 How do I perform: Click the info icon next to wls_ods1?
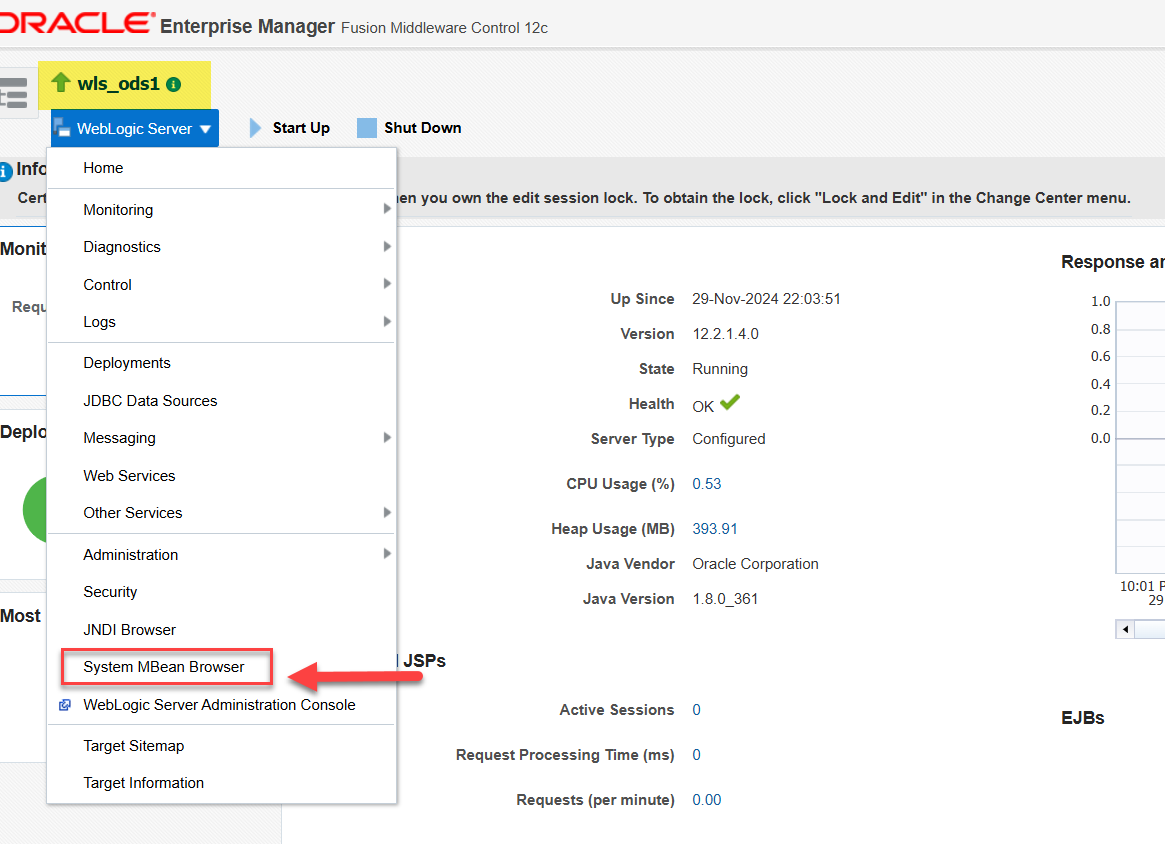point(174,85)
